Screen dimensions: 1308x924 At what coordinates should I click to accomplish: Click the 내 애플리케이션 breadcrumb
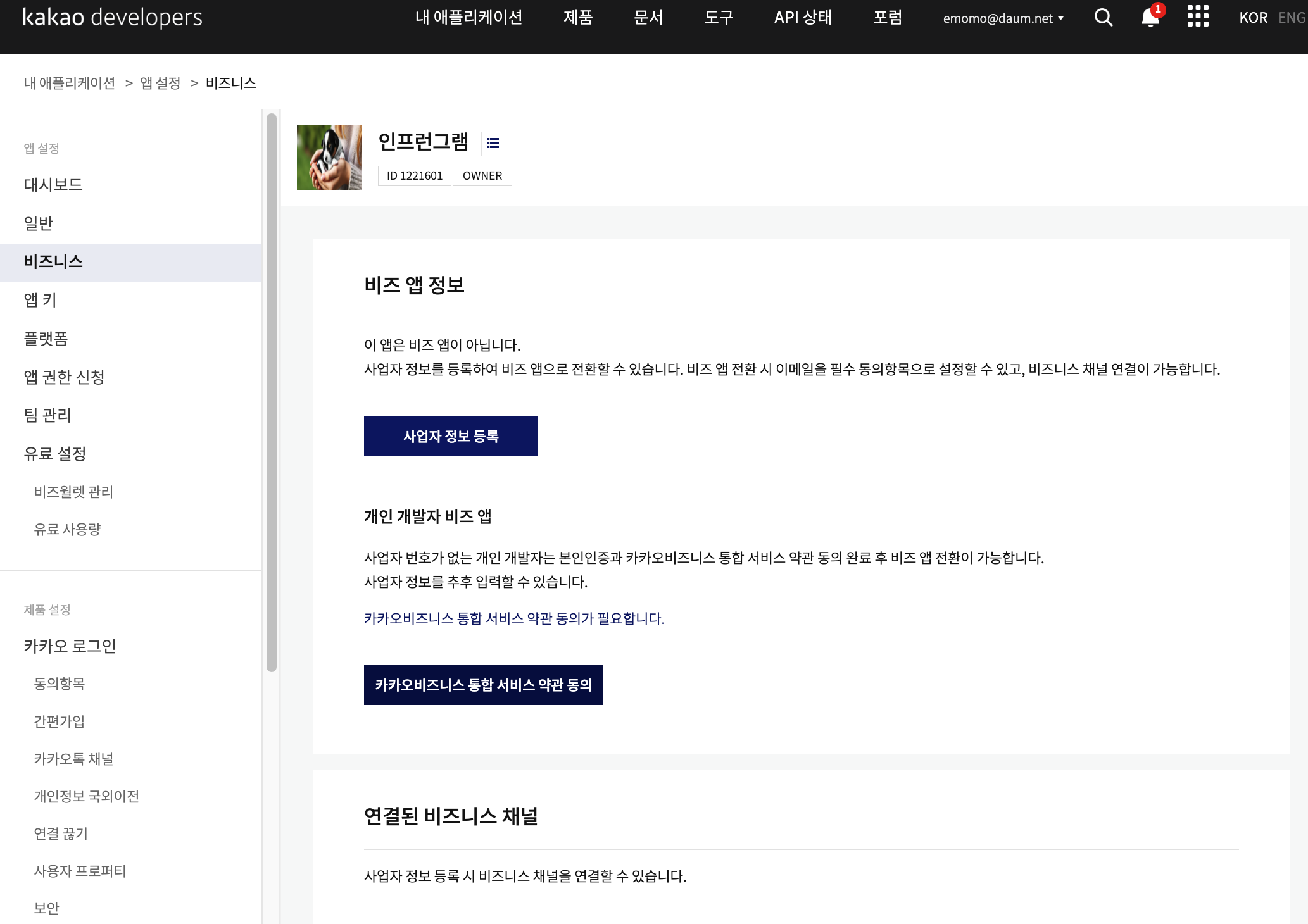click(x=70, y=83)
